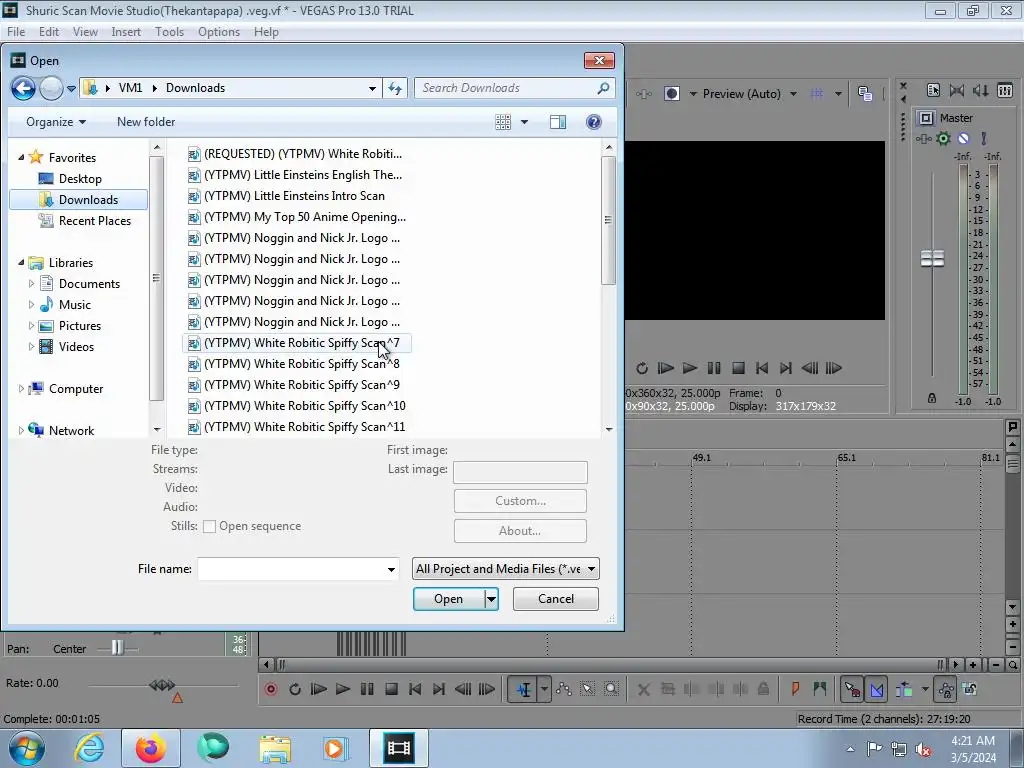
Task: Open the Options menu
Action: (x=219, y=31)
